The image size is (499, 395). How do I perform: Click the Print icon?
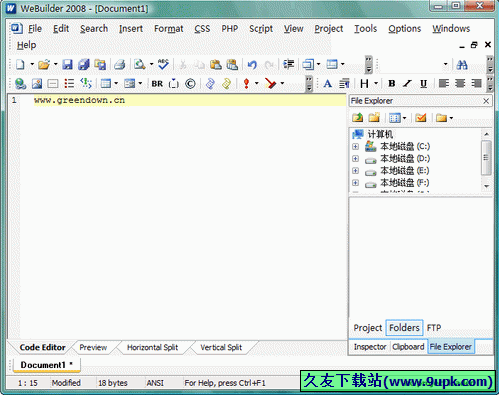click(120, 64)
